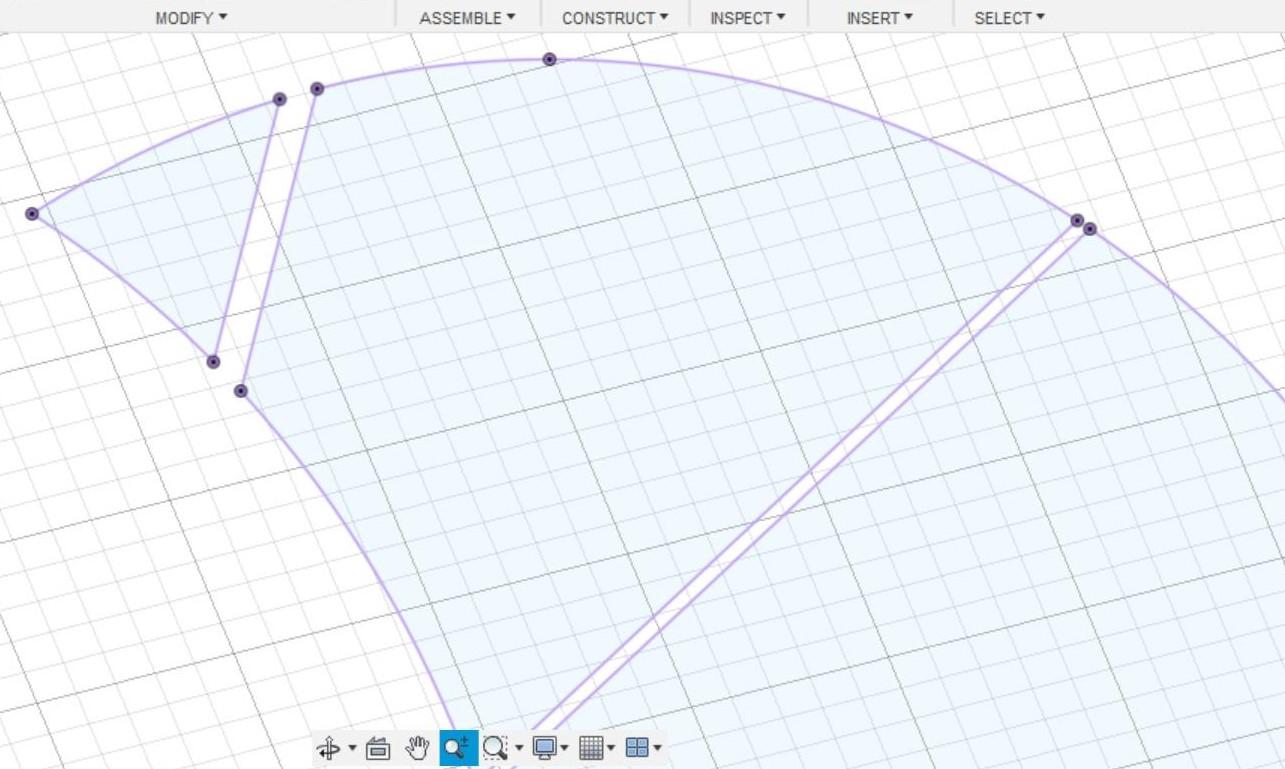Select the leftmost sketch point

pos(32,214)
